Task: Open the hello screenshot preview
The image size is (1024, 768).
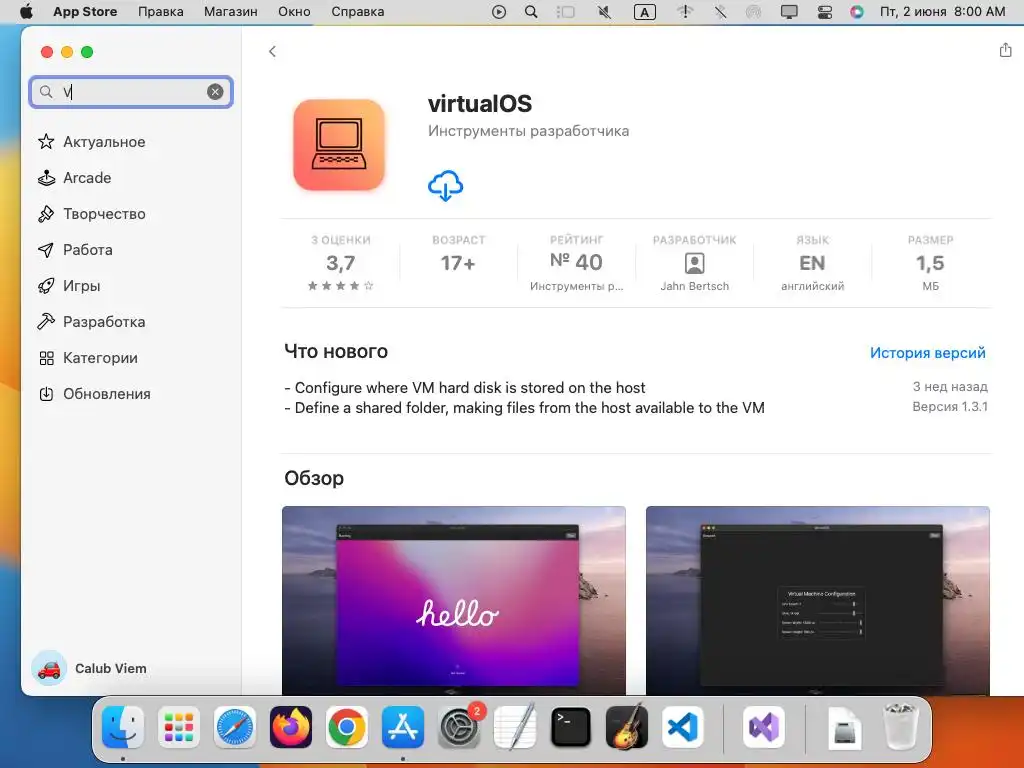Action: click(454, 600)
